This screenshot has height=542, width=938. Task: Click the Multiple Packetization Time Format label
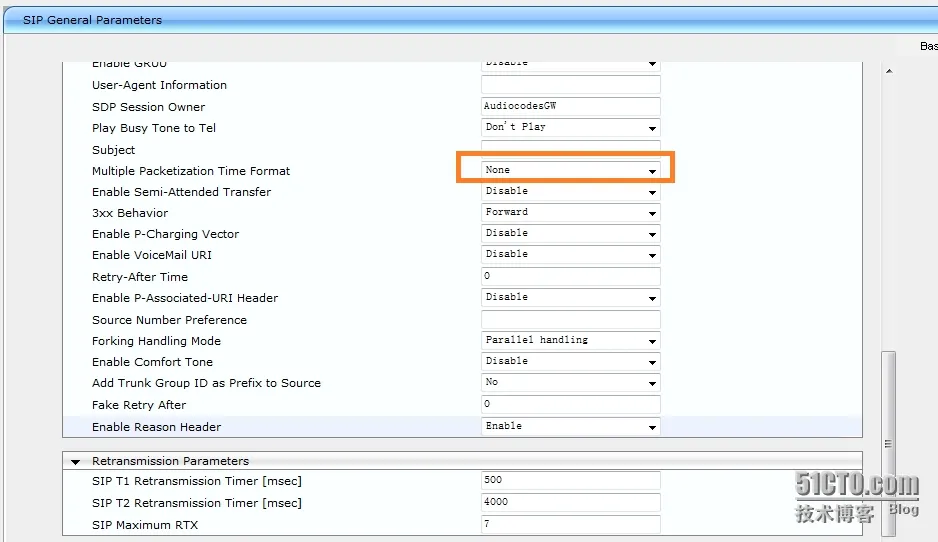pyautogui.click(x=191, y=171)
